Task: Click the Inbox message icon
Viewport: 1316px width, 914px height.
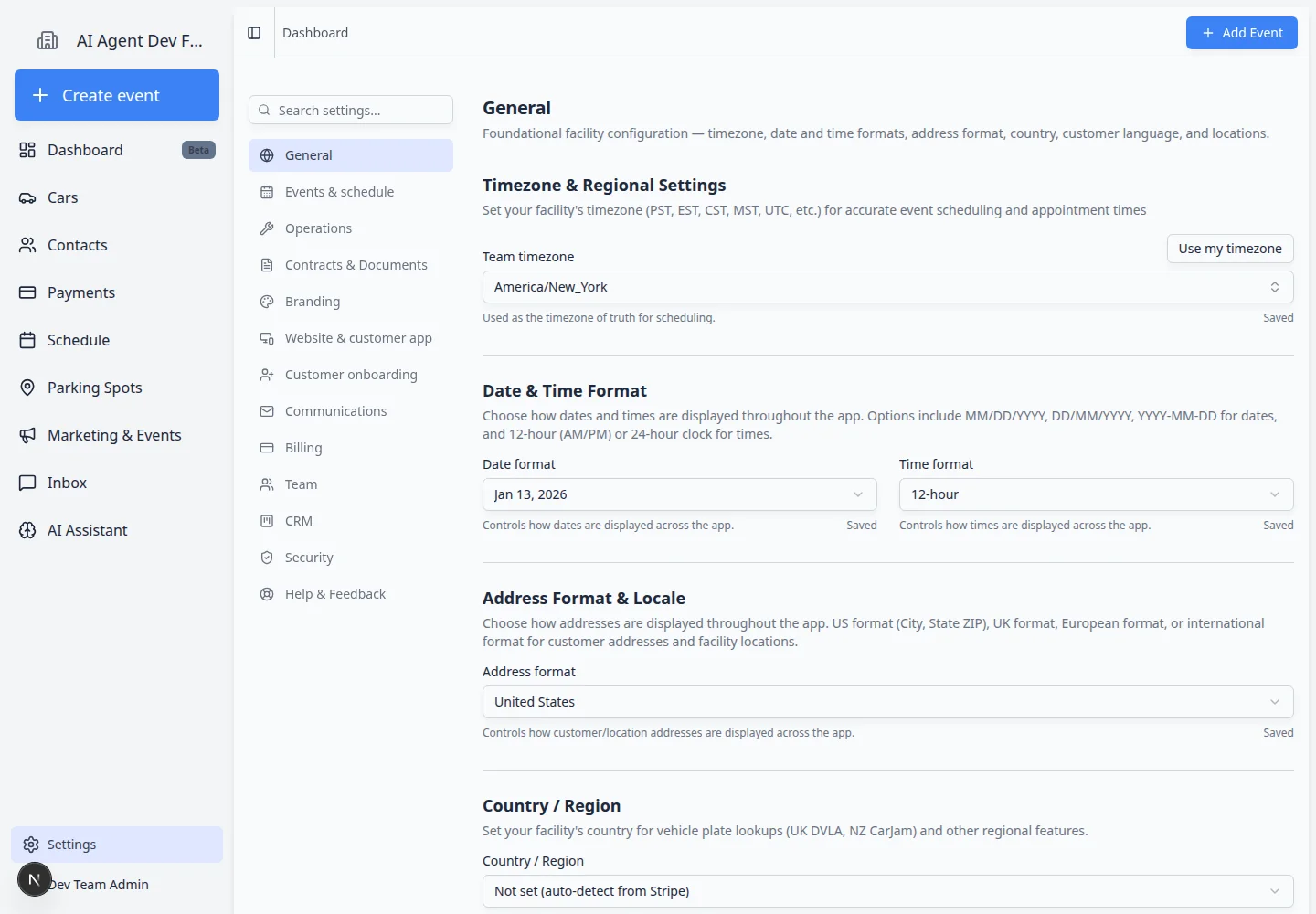Action: [x=27, y=483]
